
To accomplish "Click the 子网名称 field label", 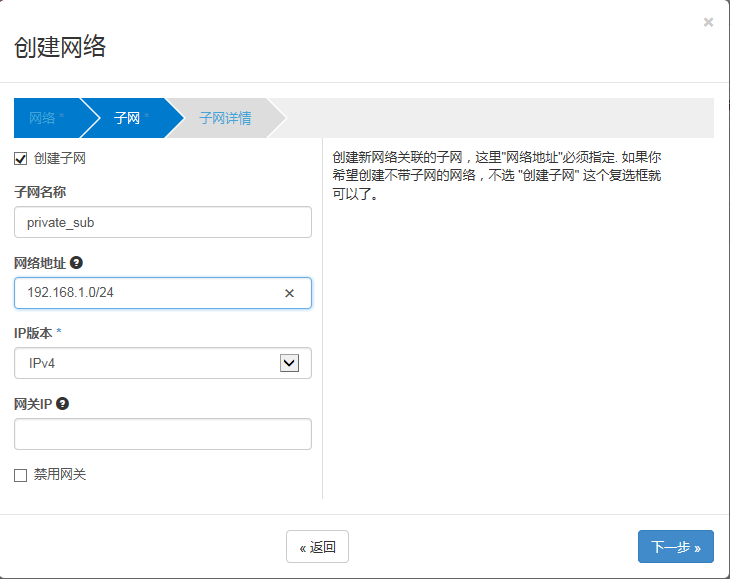I will click(40, 192).
